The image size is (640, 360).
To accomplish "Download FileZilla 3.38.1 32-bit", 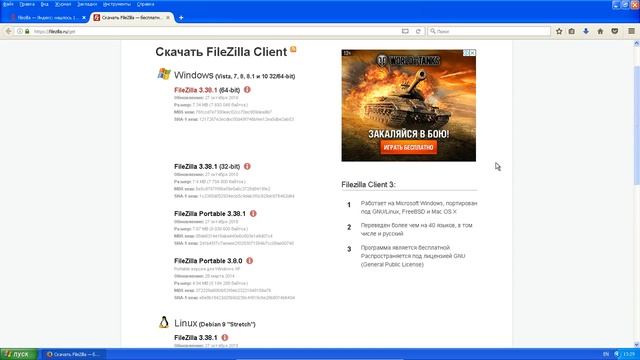I will 196,167.
